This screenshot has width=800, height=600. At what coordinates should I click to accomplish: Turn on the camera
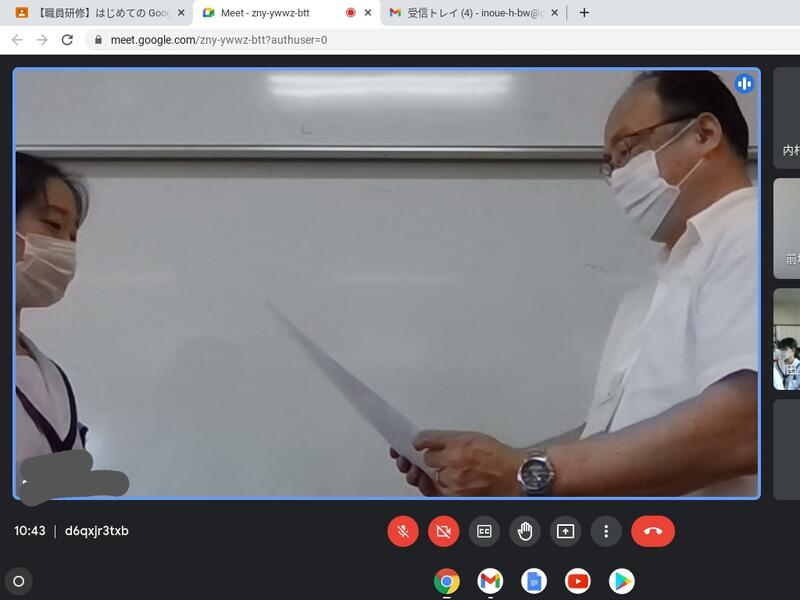[x=443, y=531]
